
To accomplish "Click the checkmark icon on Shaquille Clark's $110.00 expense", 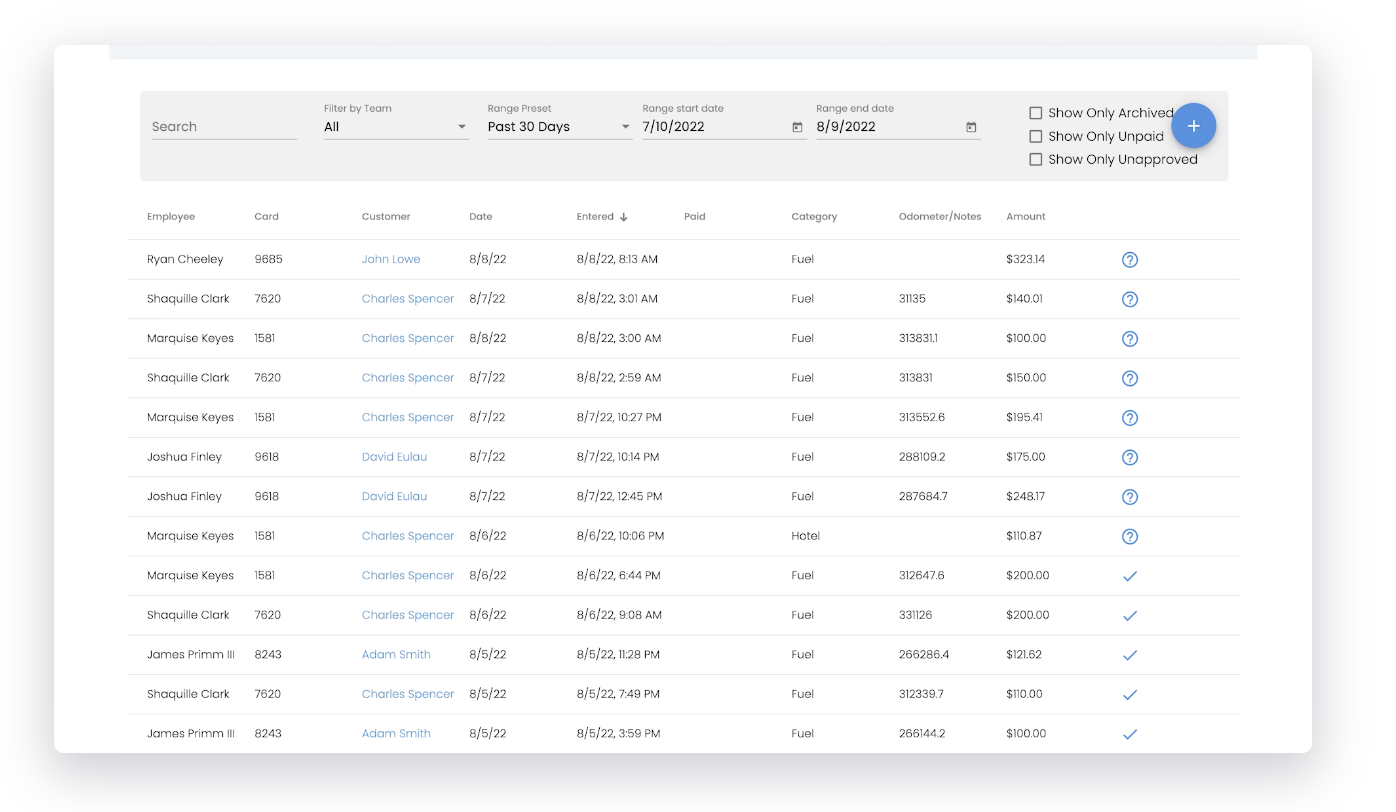I will [x=1130, y=694].
